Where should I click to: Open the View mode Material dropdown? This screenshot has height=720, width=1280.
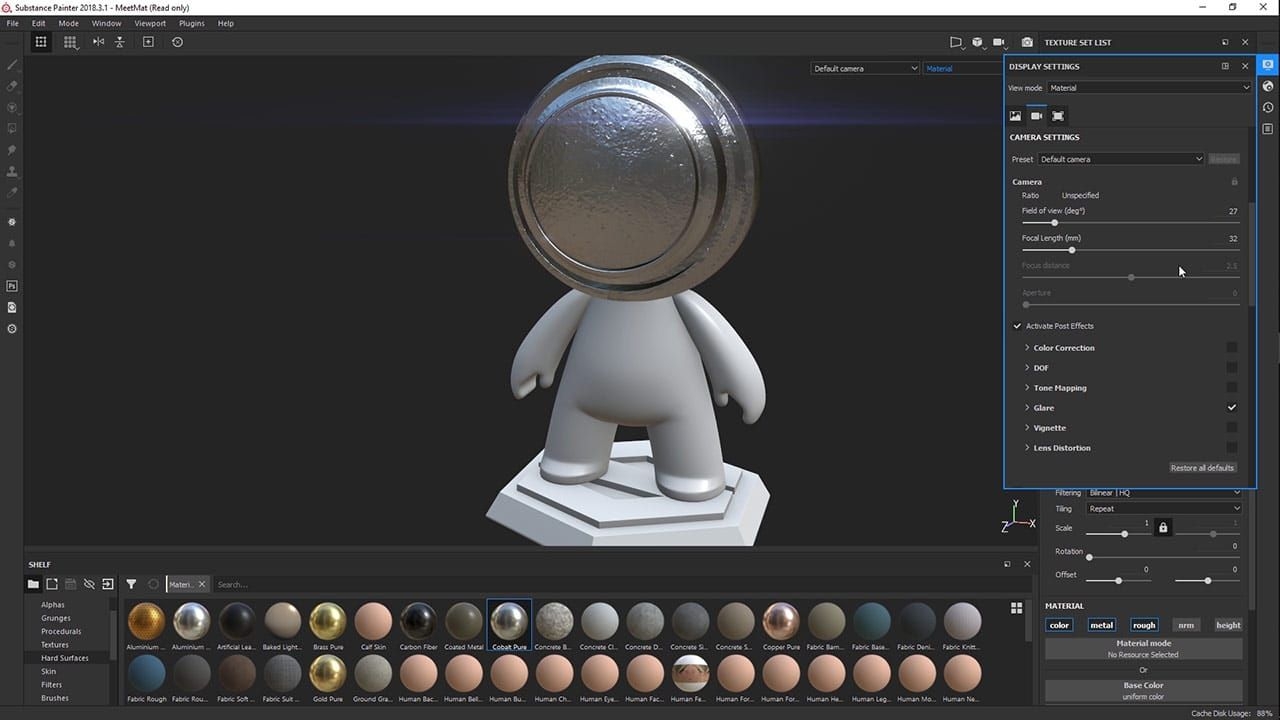[1149, 88]
